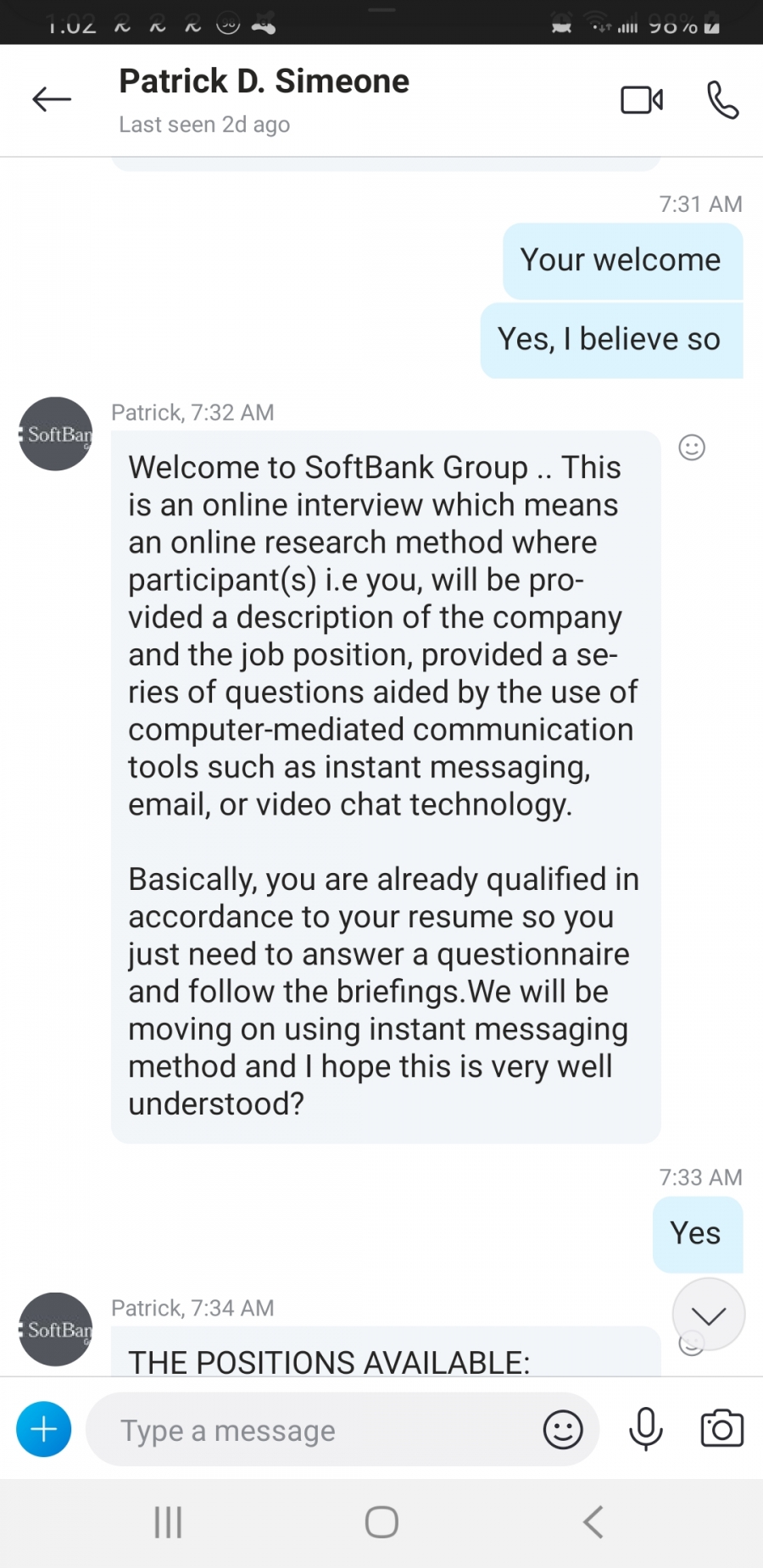Screen dimensions: 763x1568
Task: Start a video call with Patrick
Action: [x=642, y=100]
